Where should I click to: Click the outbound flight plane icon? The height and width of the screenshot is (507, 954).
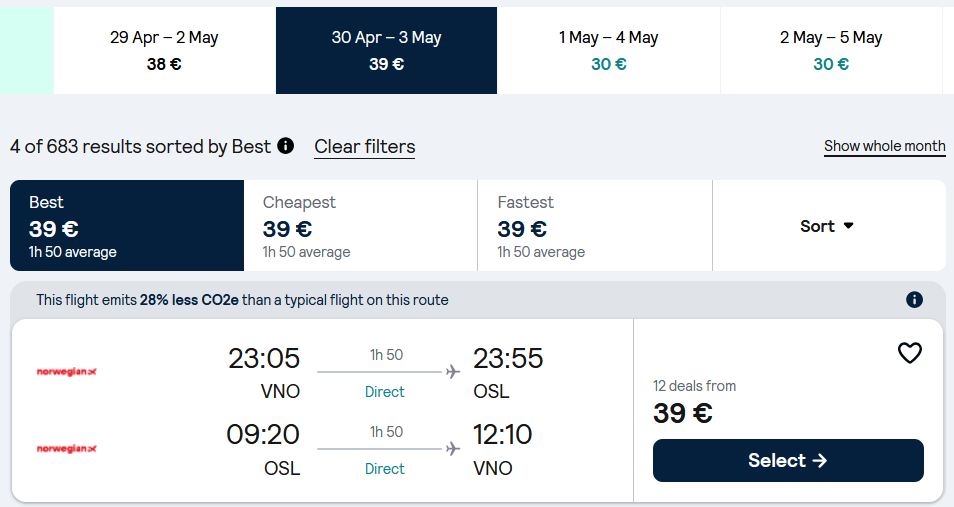(453, 372)
